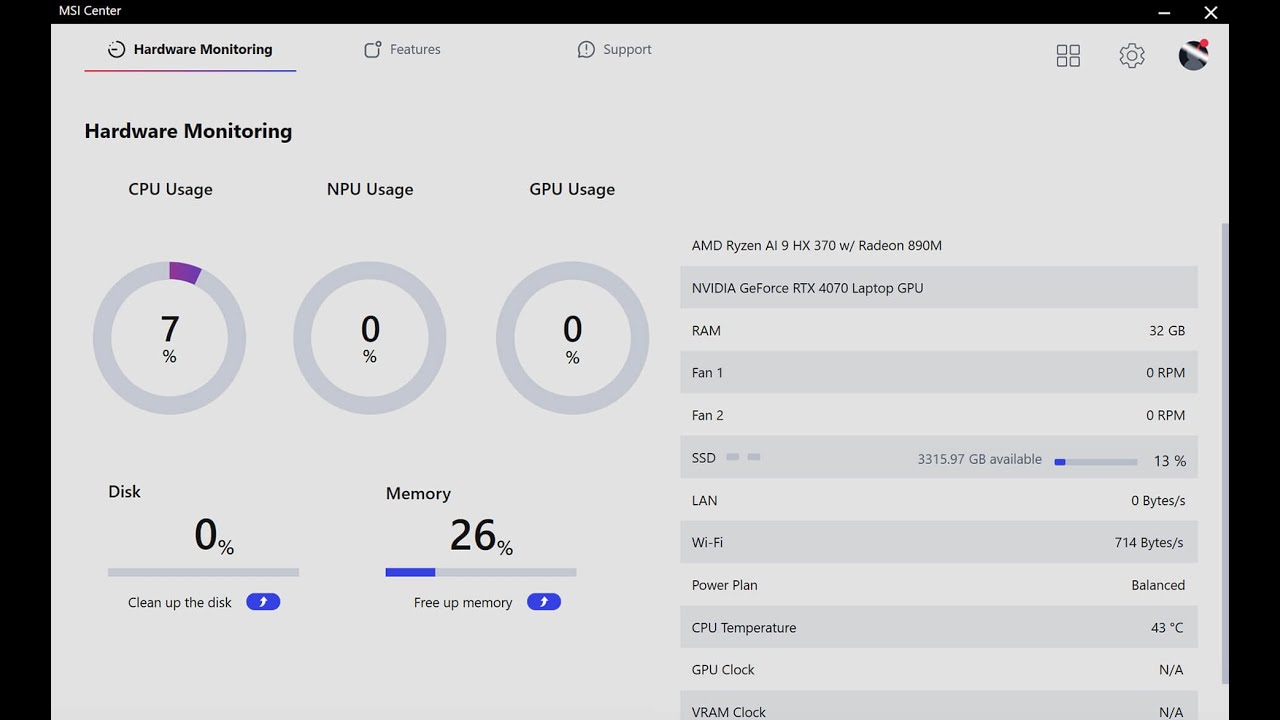
Task: Click the GPU Usage label
Action: point(572,189)
